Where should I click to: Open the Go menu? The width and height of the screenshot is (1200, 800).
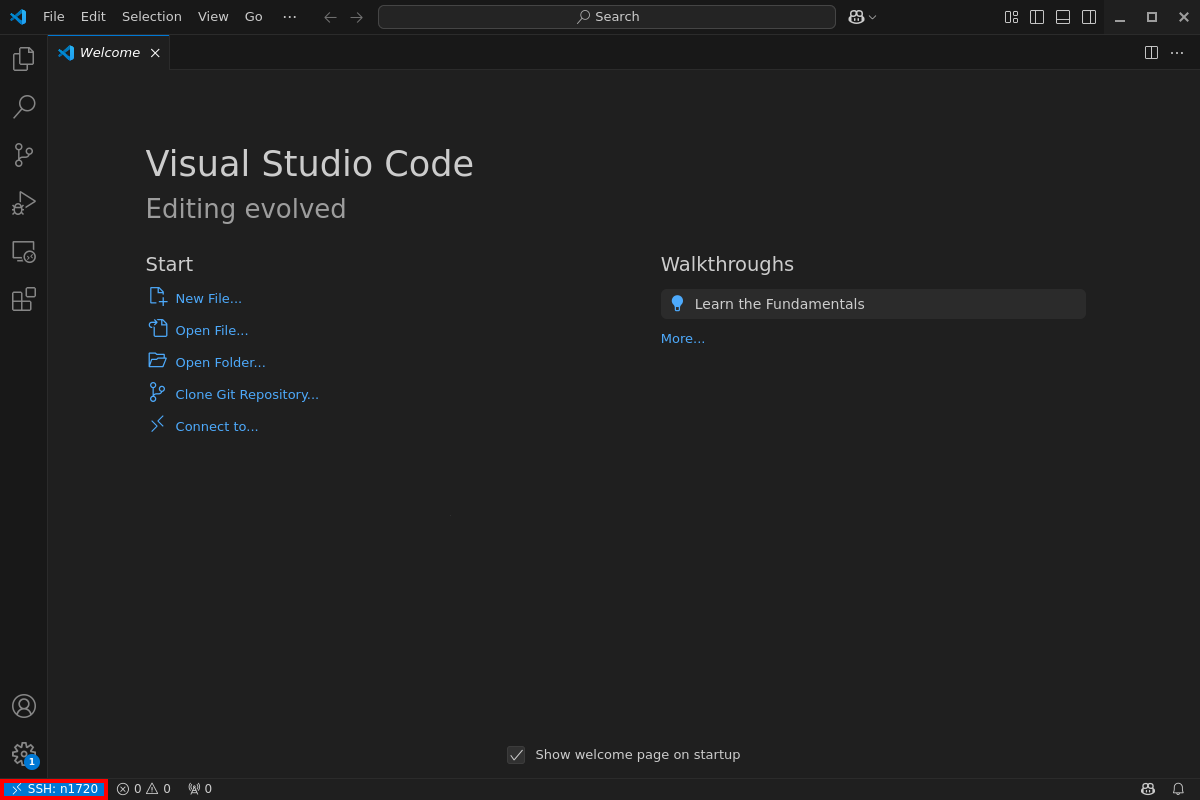point(254,17)
